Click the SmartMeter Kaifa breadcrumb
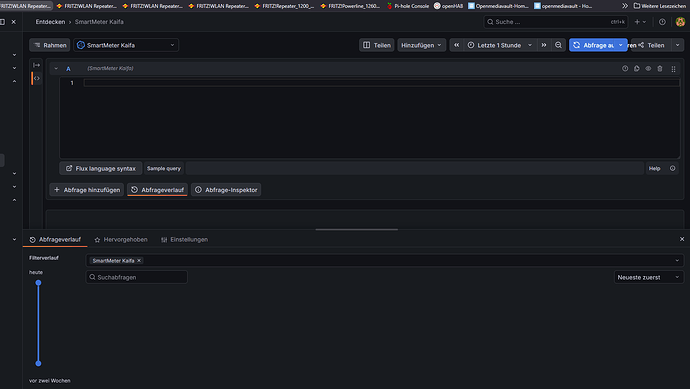 click(x=99, y=22)
